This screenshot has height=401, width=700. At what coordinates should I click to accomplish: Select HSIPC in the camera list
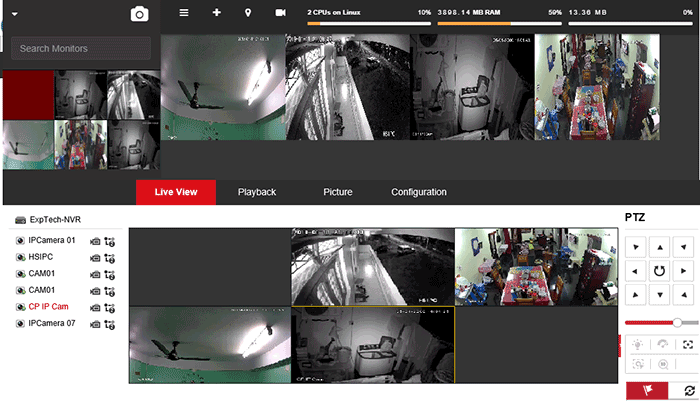41,257
